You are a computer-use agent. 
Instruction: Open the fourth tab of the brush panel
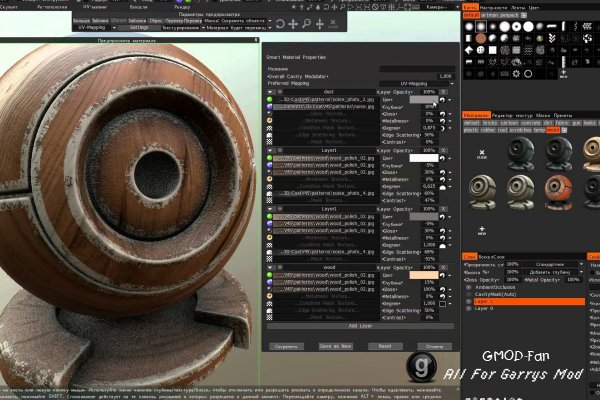[x=534, y=8]
